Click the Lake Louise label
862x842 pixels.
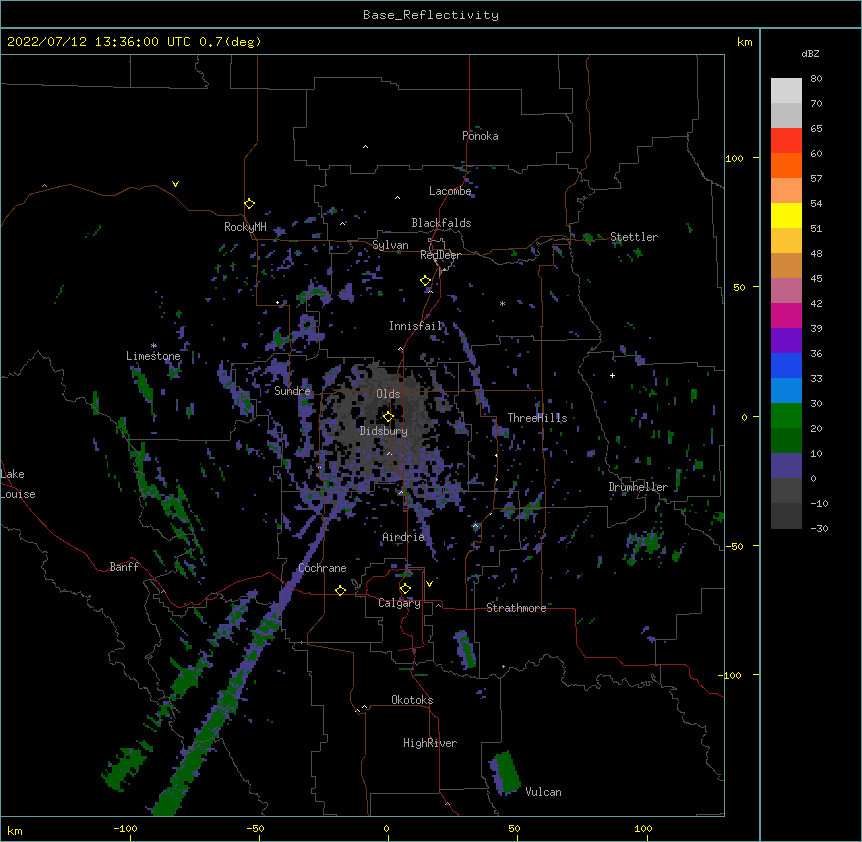[x=18, y=484]
